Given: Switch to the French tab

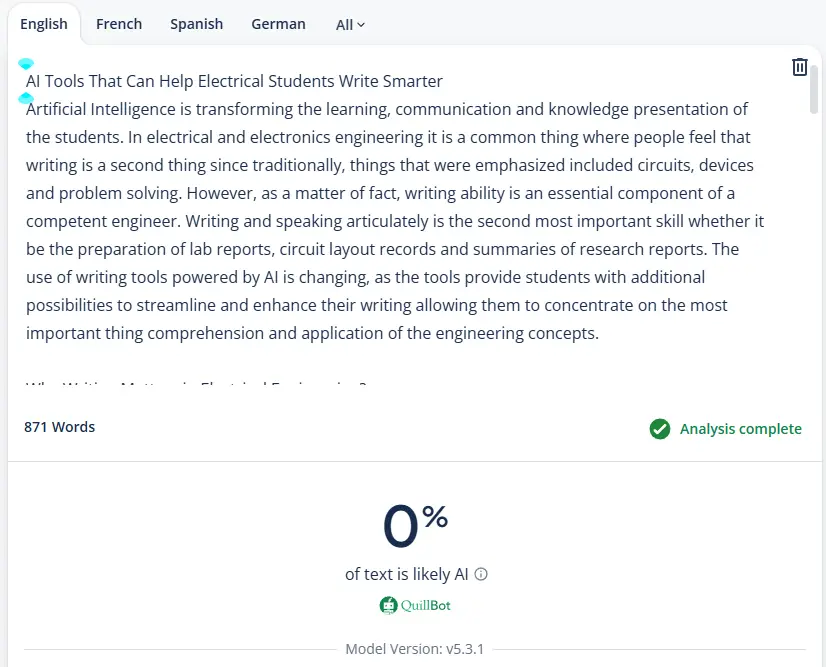Looking at the screenshot, I should point(119,24).
